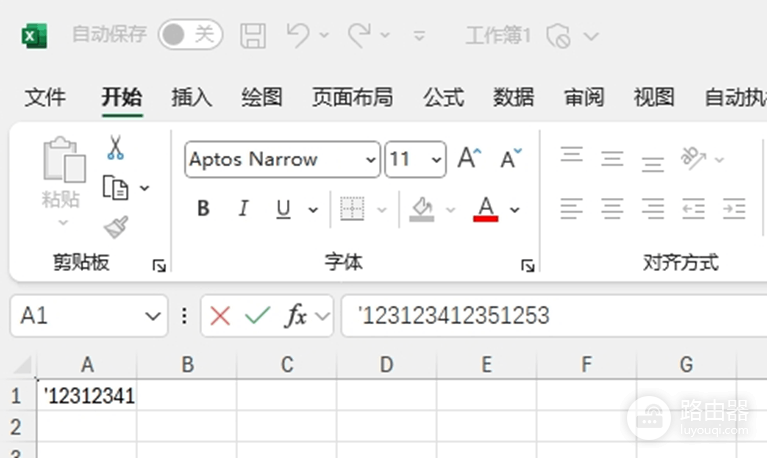The height and width of the screenshot is (458, 767).
Task: Click the Format Painter brush icon
Action: (116, 227)
